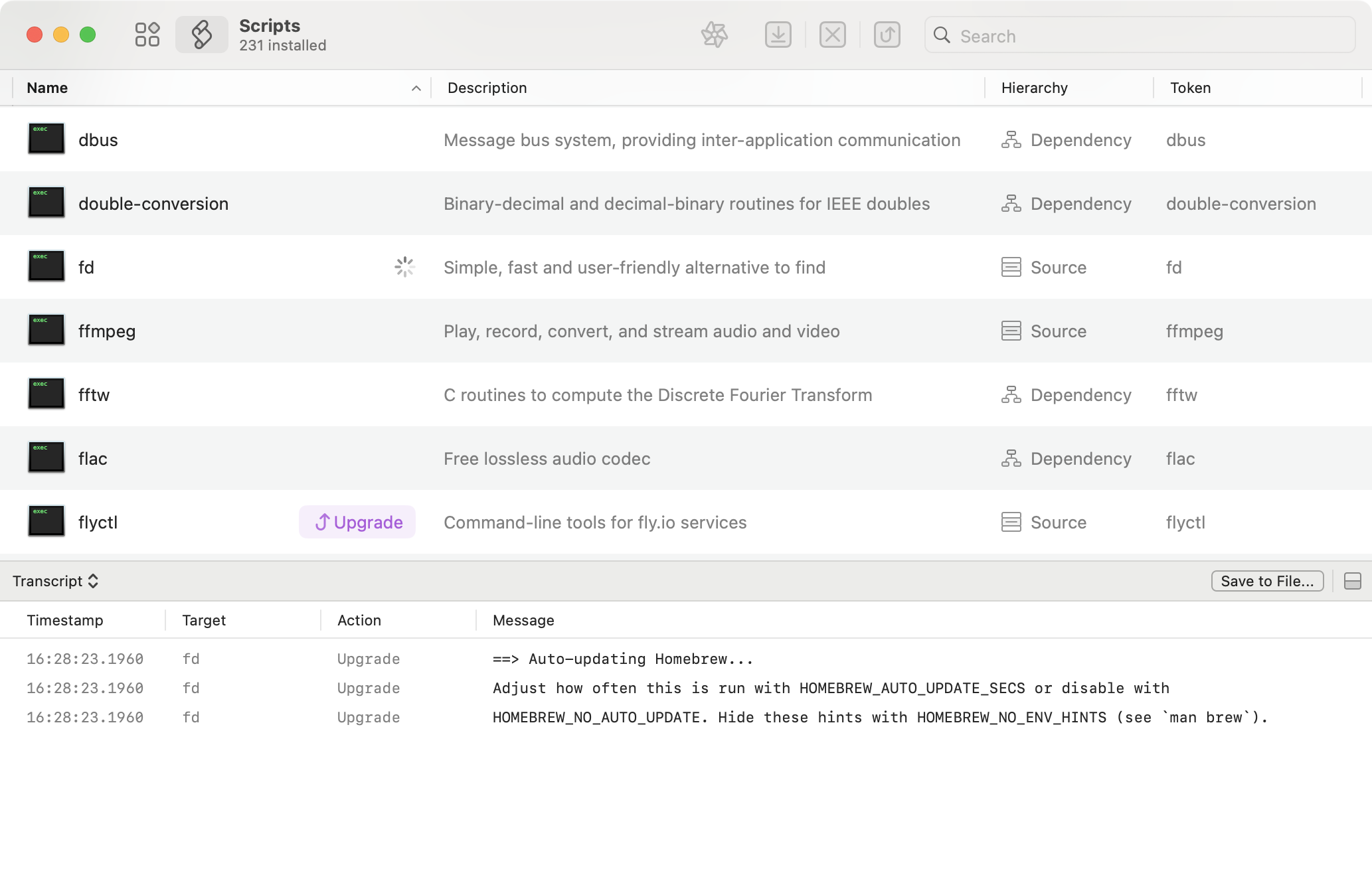Viewport: 1372px width, 891px height.
Task: Click the install download-arrow toolbar icon
Action: click(778, 35)
